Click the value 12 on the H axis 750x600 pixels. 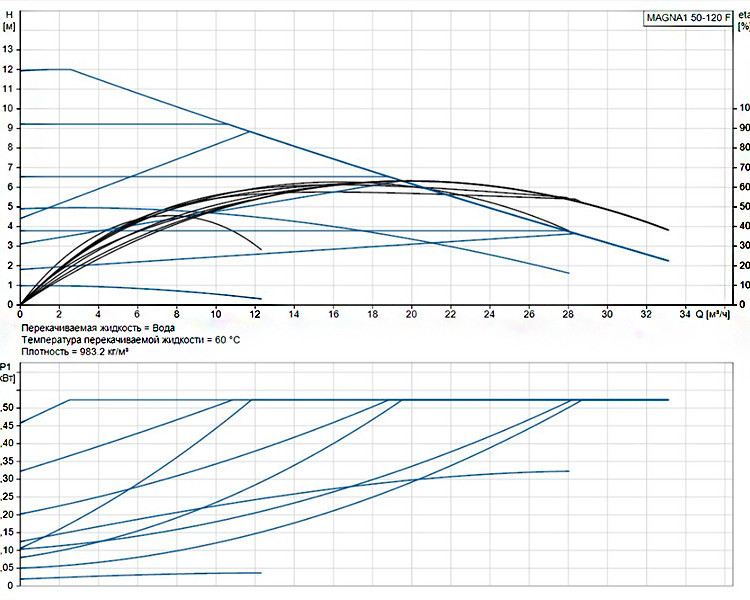8,69
